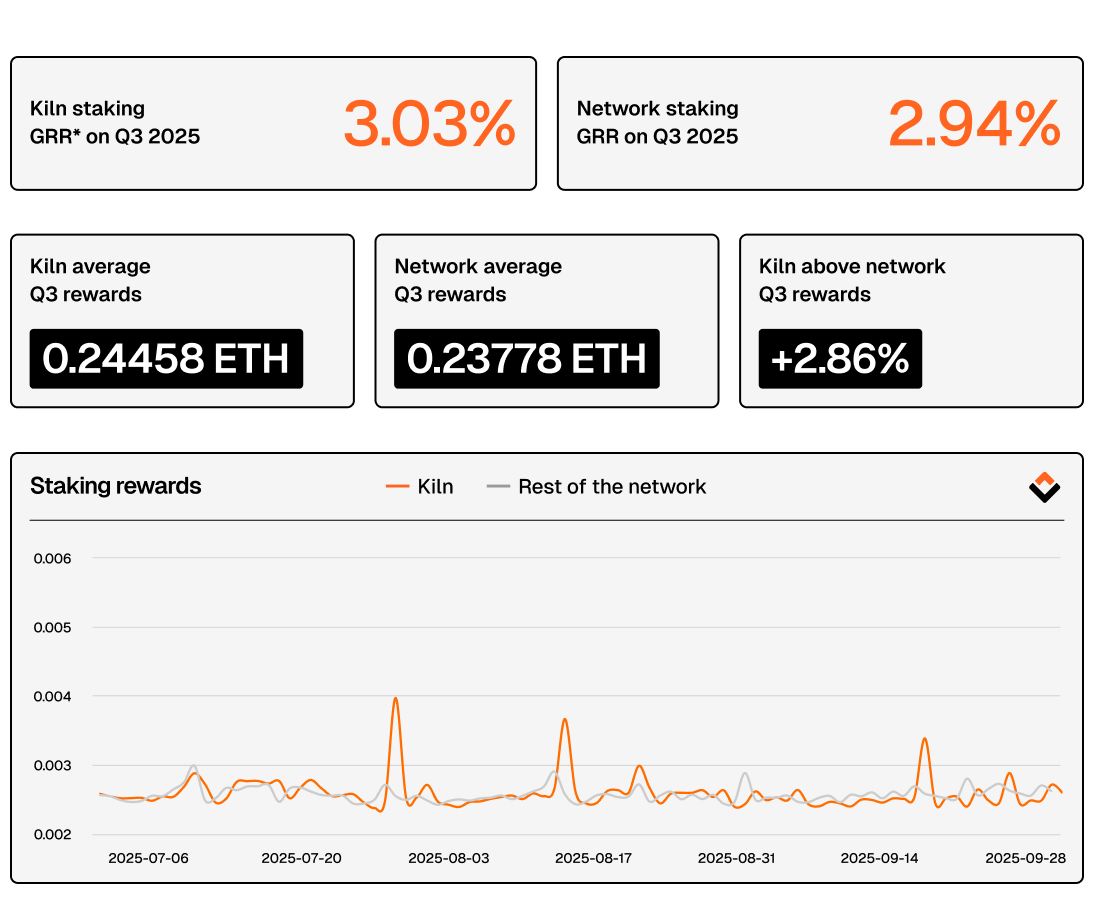The height and width of the screenshot is (902, 1094).
Task: Click the 0.23778 ETH rewards badge
Action: click(527, 359)
